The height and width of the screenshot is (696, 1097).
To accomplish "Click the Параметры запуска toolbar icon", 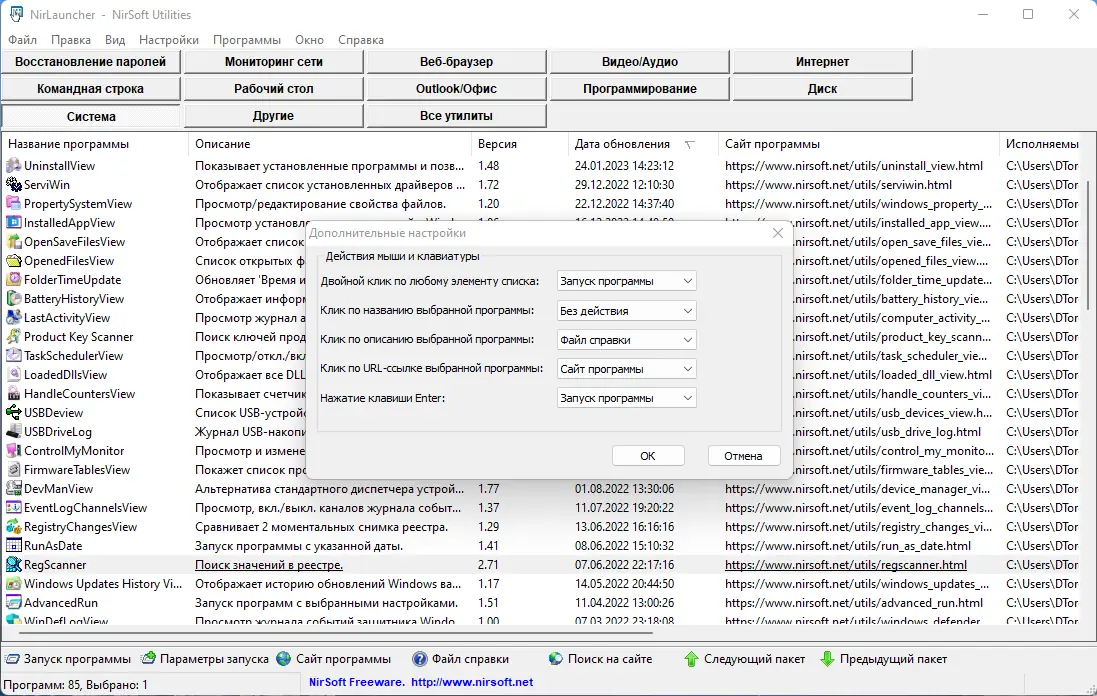I will 148,659.
